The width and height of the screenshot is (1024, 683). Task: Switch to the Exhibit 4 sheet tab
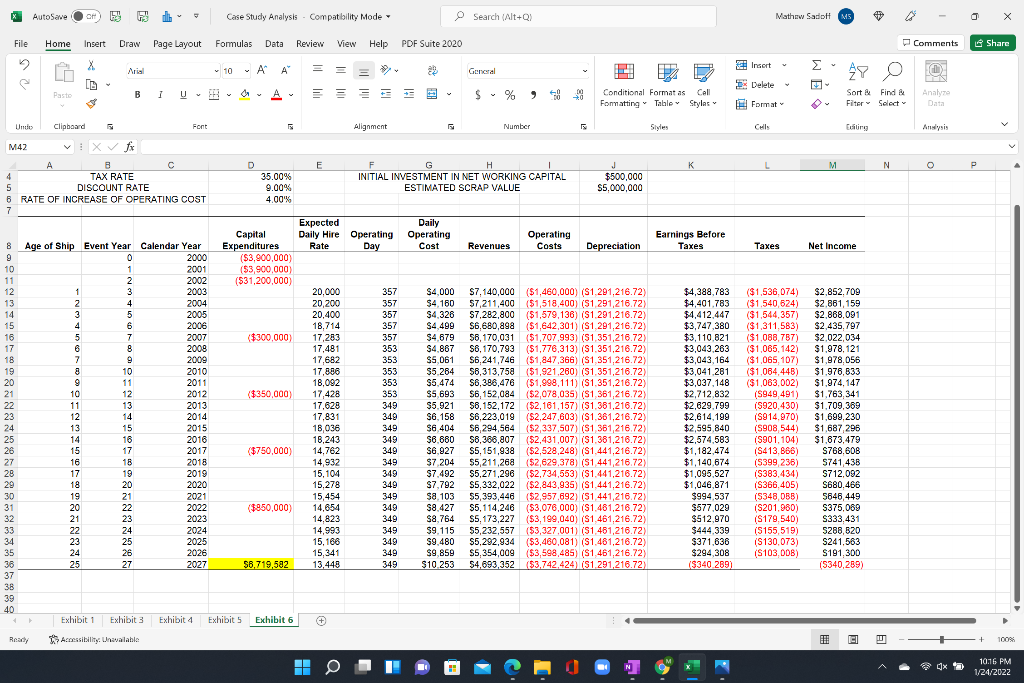tap(176, 620)
